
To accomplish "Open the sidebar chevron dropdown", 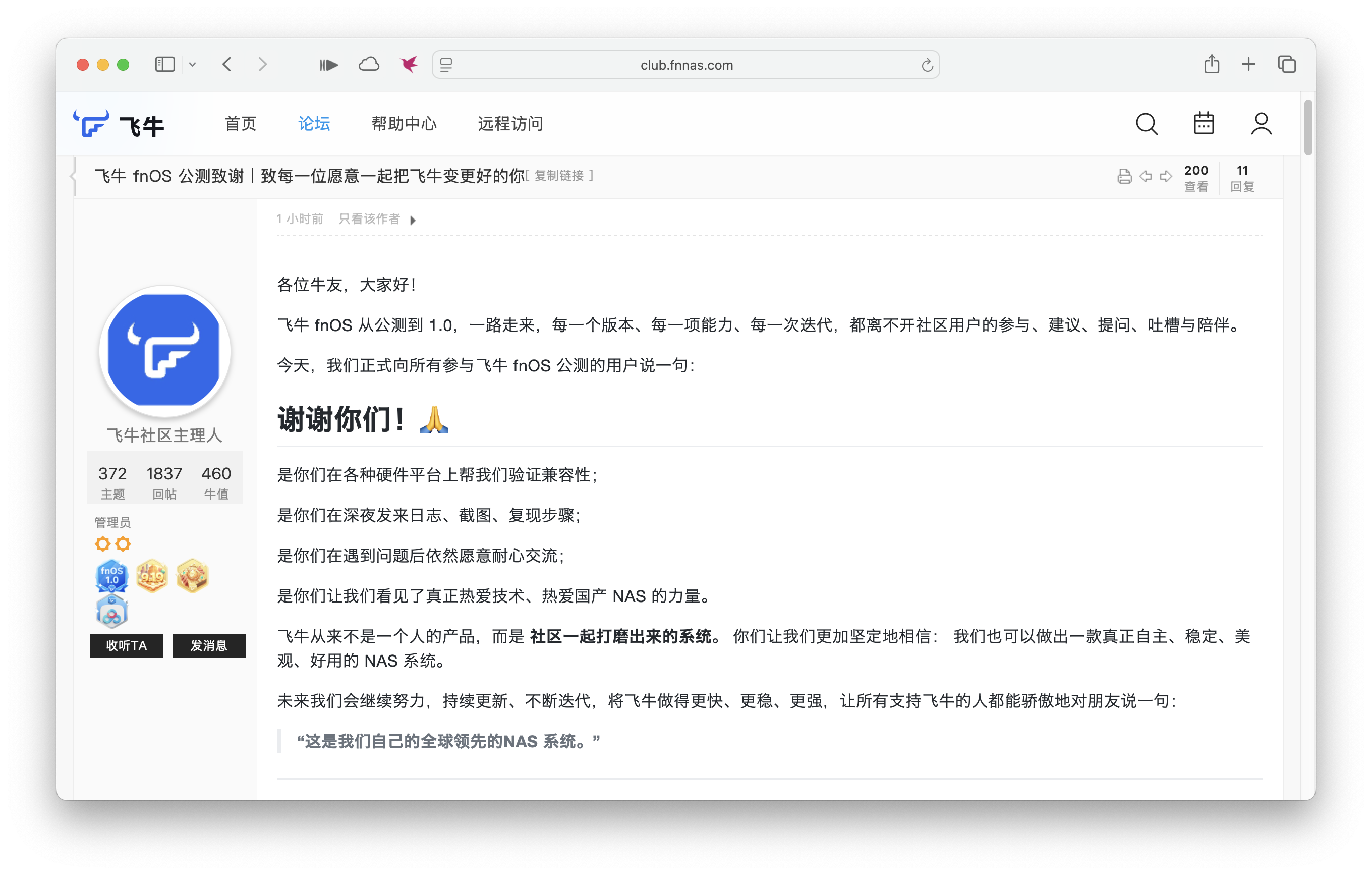I will point(193,65).
